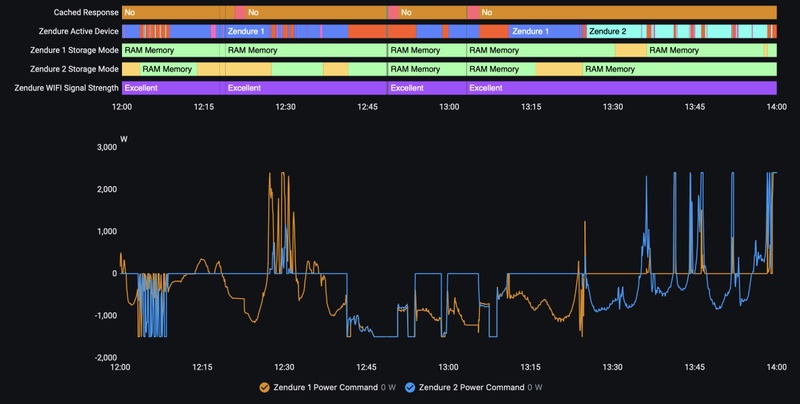Select the last RAM Memory segment in Zendure 1 Storage Mode
Viewport: 800px width, 404px height.
click(705, 50)
